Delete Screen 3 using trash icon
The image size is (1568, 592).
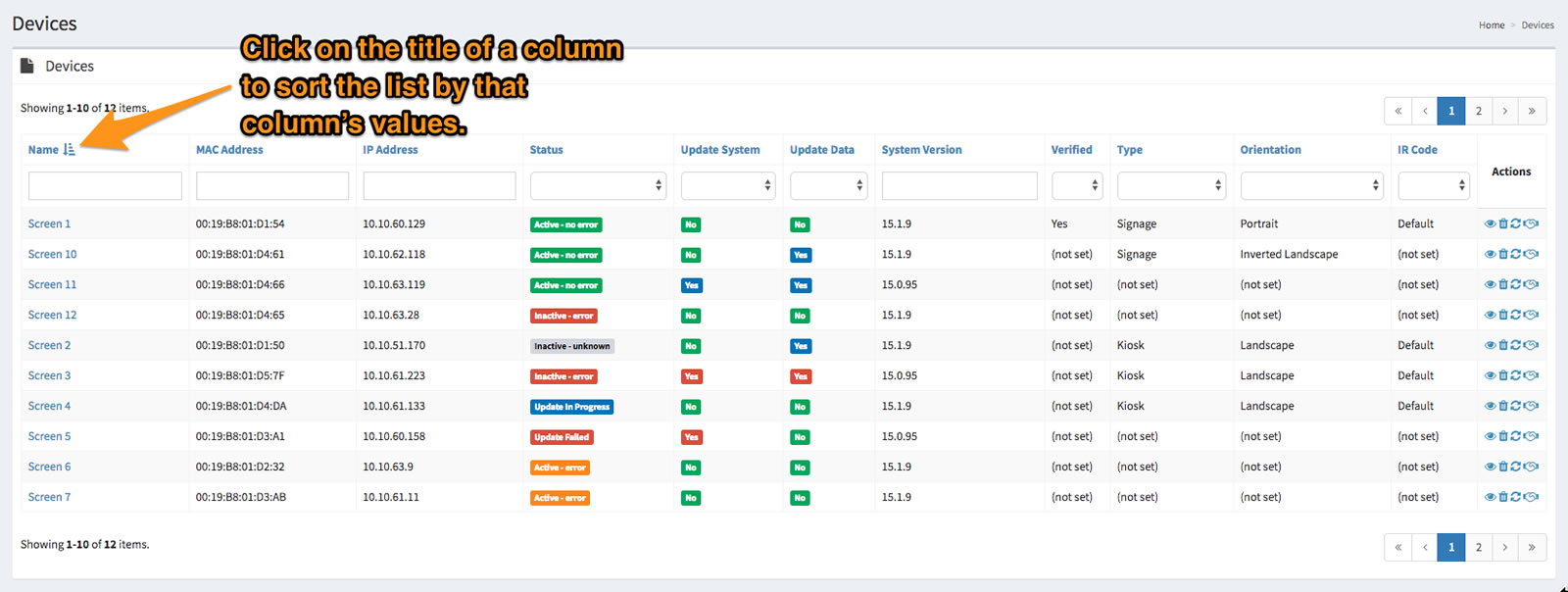tap(1503, 376)
